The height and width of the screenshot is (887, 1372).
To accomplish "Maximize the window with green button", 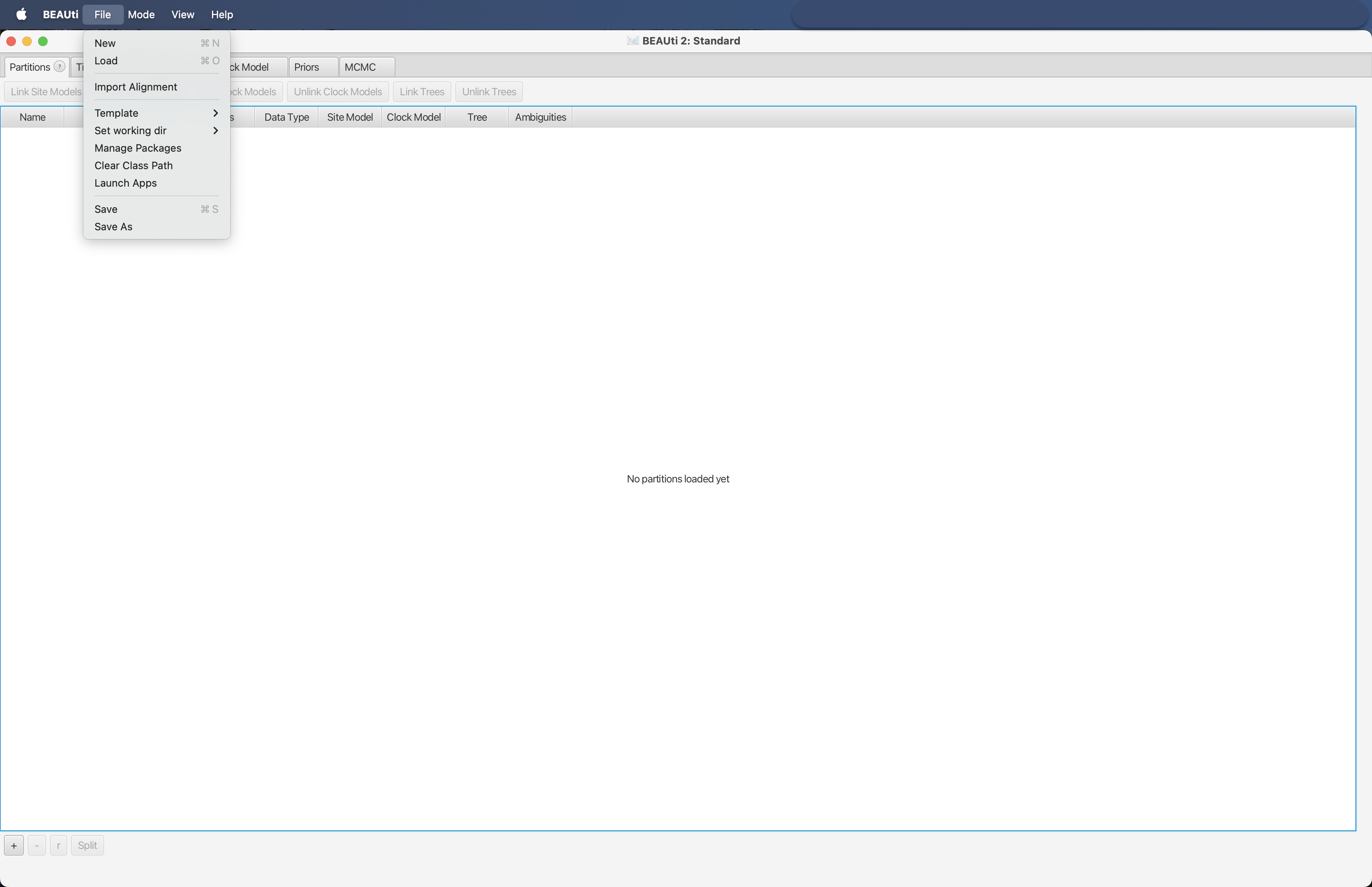I will click(42, 41).
